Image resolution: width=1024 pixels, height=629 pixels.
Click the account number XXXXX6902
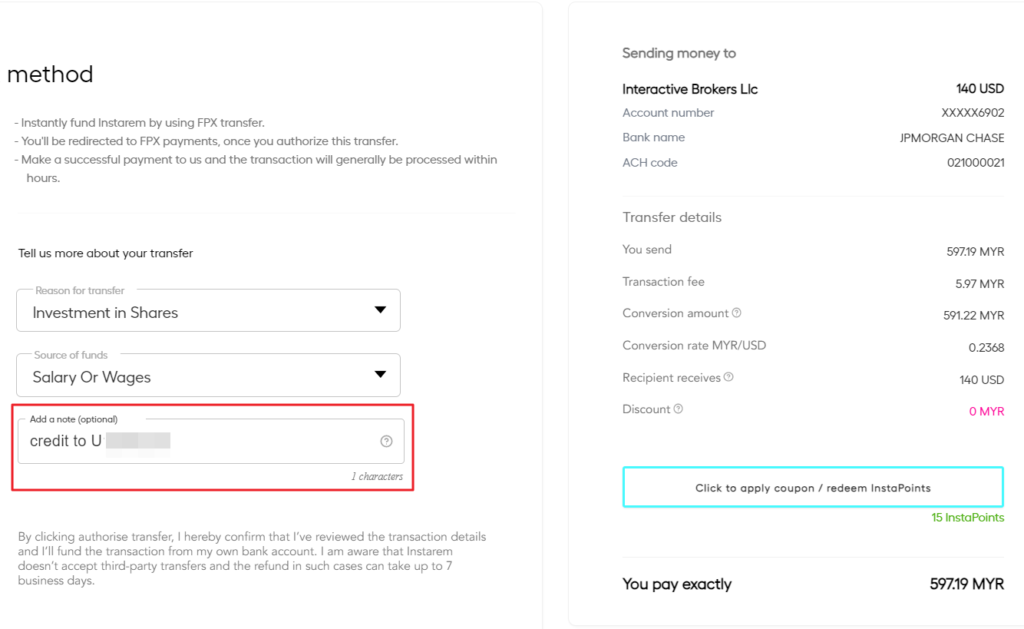pyautogui.click(x=972, y=113)
